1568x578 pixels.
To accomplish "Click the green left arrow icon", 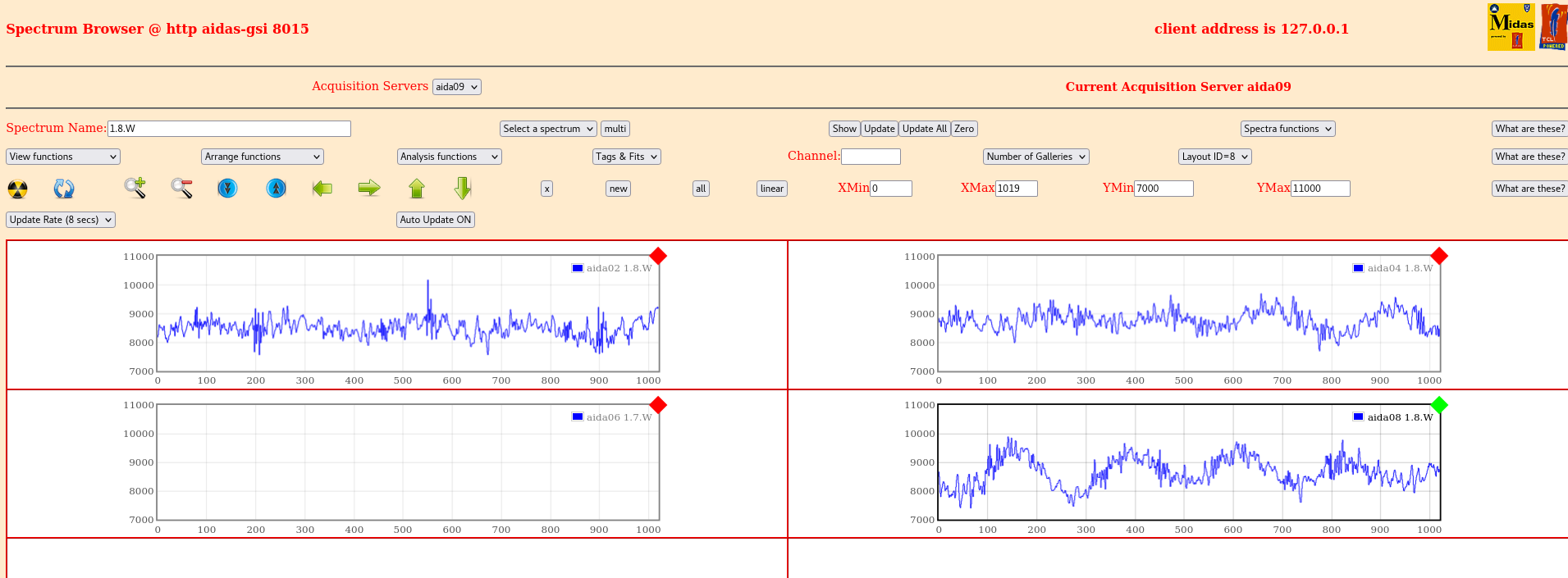I will pos(322,189).
